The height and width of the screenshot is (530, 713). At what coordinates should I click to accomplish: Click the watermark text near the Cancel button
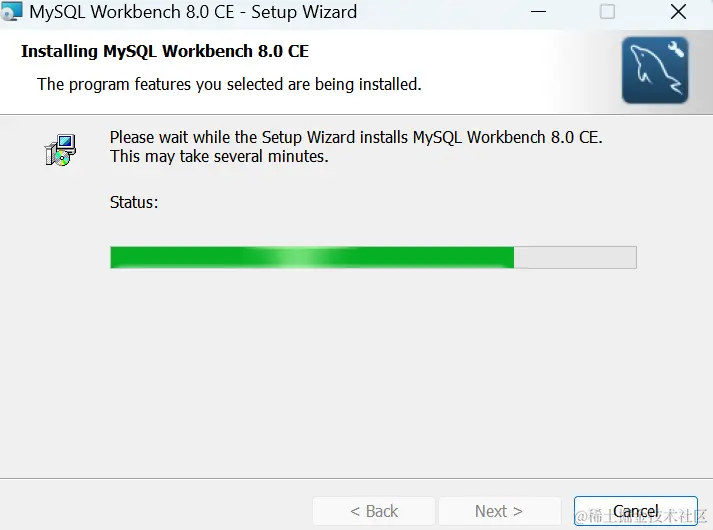click(641, 516)
